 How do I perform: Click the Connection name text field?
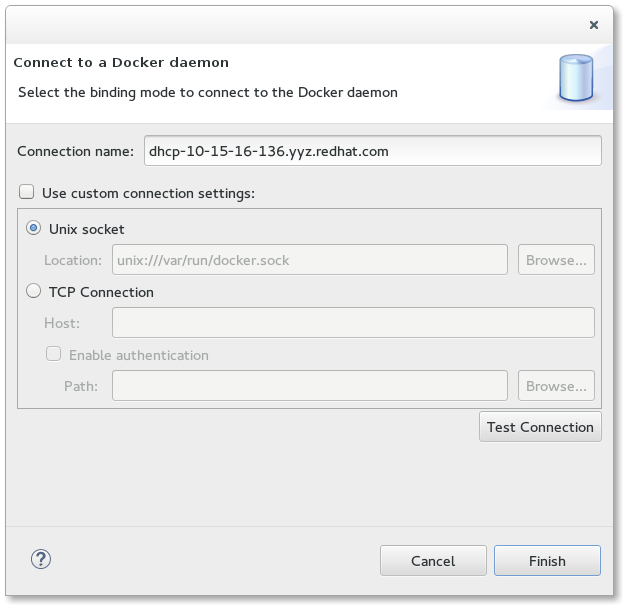pyautogui.click(x=373, y=151)
